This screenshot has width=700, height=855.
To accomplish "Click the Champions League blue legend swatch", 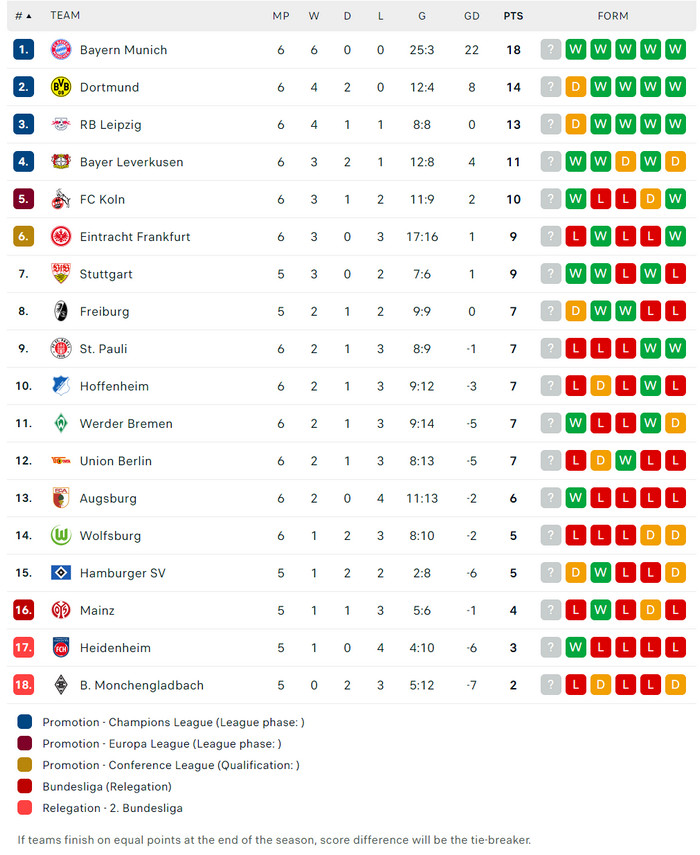I will coord(25,722).
